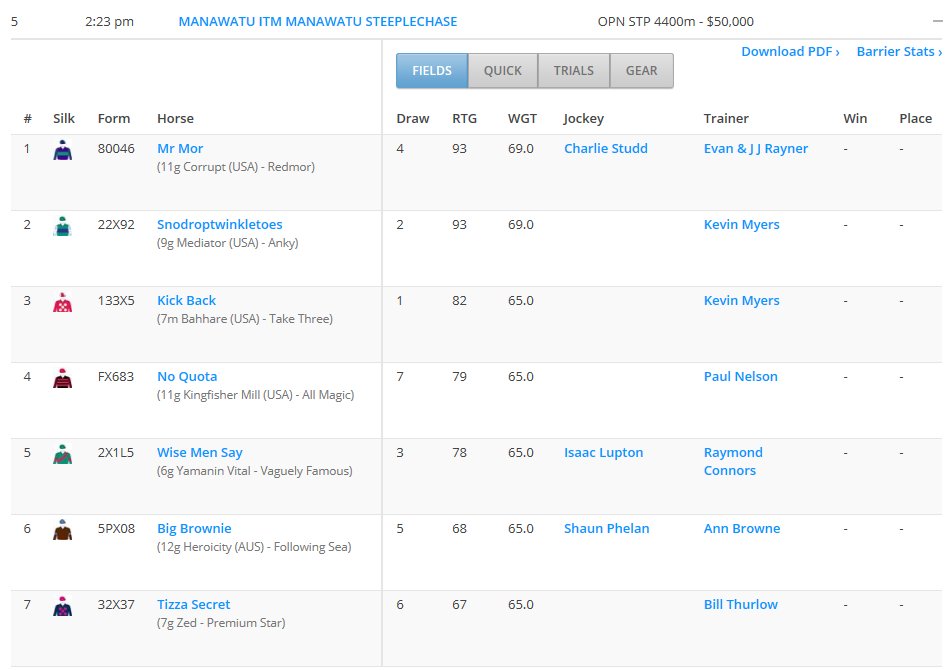
Task: Click the Wise Men Say silk icon
Action: click(63, 454)
